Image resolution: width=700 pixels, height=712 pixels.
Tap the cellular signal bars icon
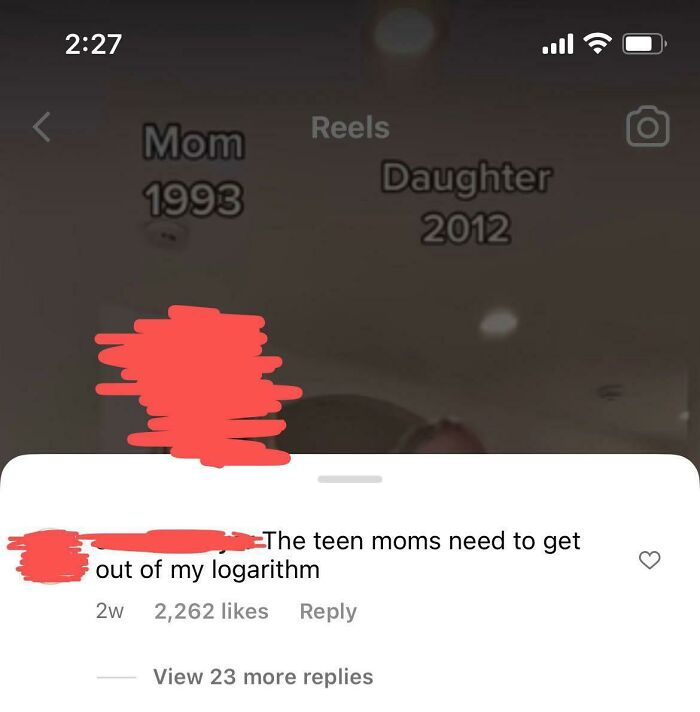tap(557, 44)
